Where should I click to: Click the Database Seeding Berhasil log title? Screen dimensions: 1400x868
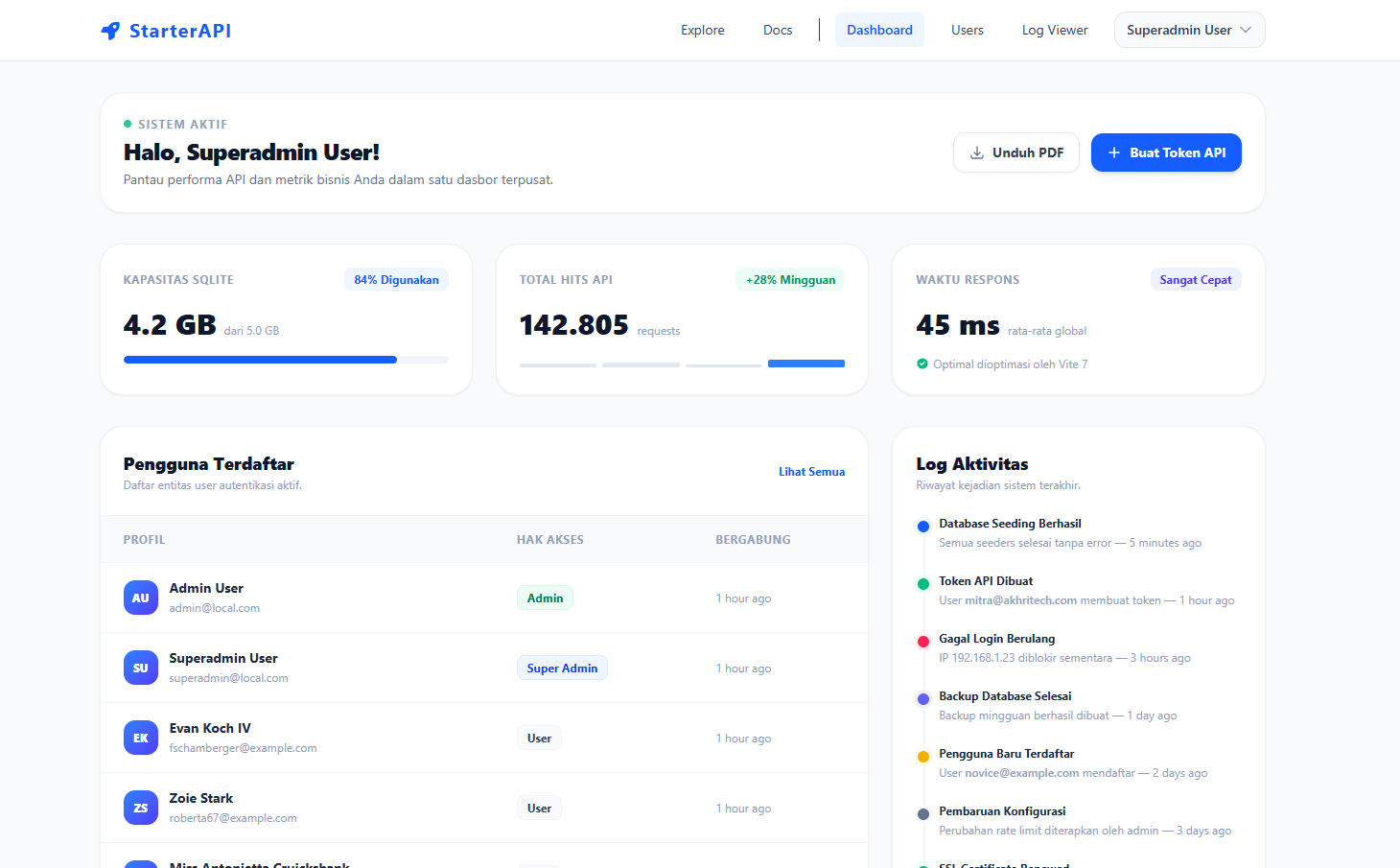1010,524
